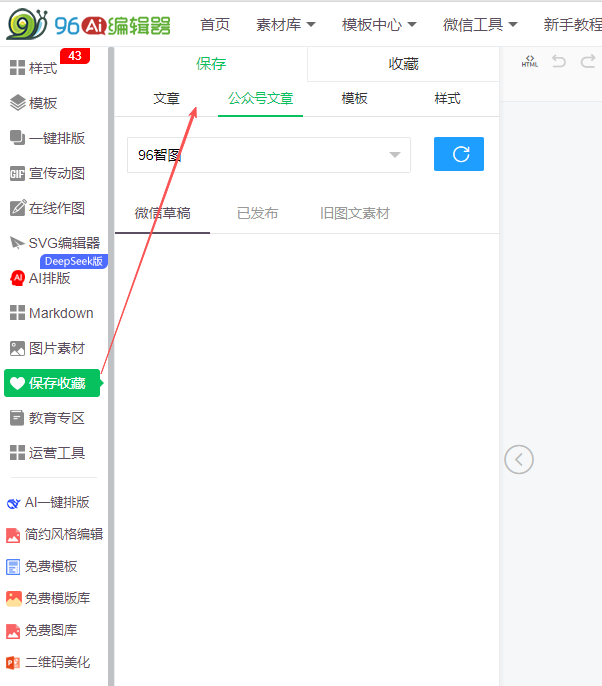Viewport: 602px width, 686px height.
Task: Open the 宣传动图 GIF tool
Action: [47, 173]
